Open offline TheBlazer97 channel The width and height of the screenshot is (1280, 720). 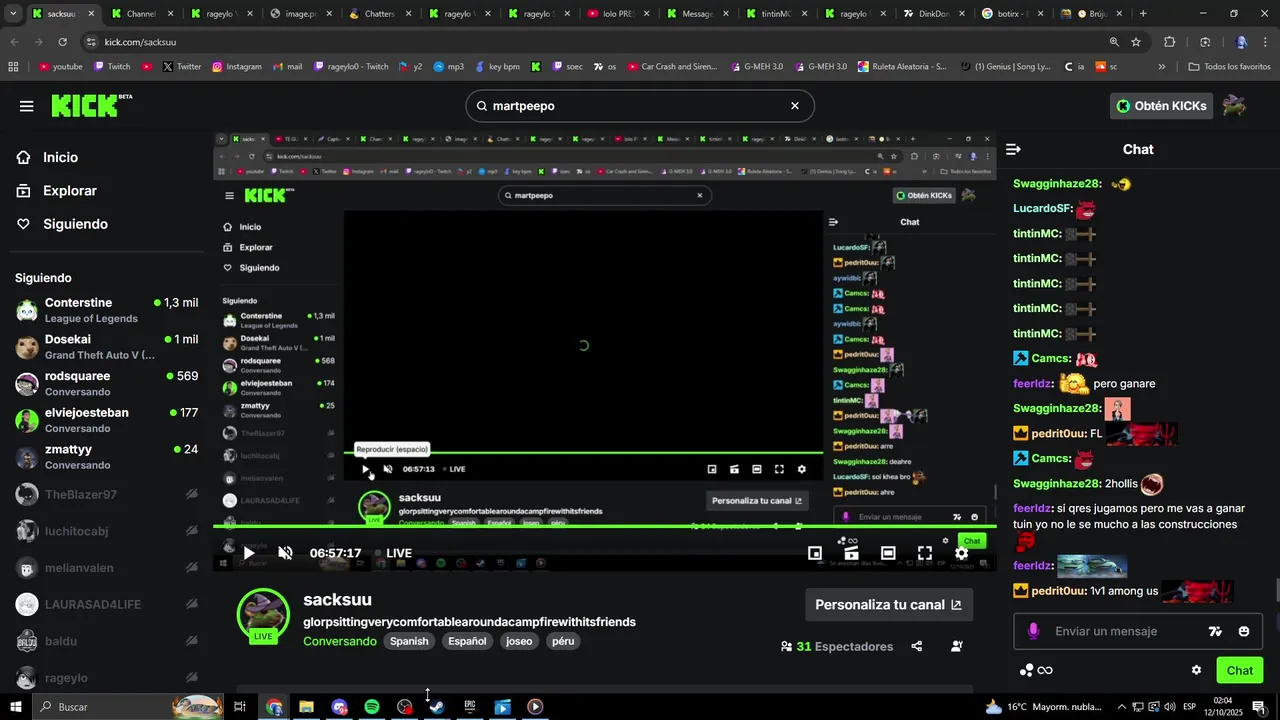click(x=107, y=494)
